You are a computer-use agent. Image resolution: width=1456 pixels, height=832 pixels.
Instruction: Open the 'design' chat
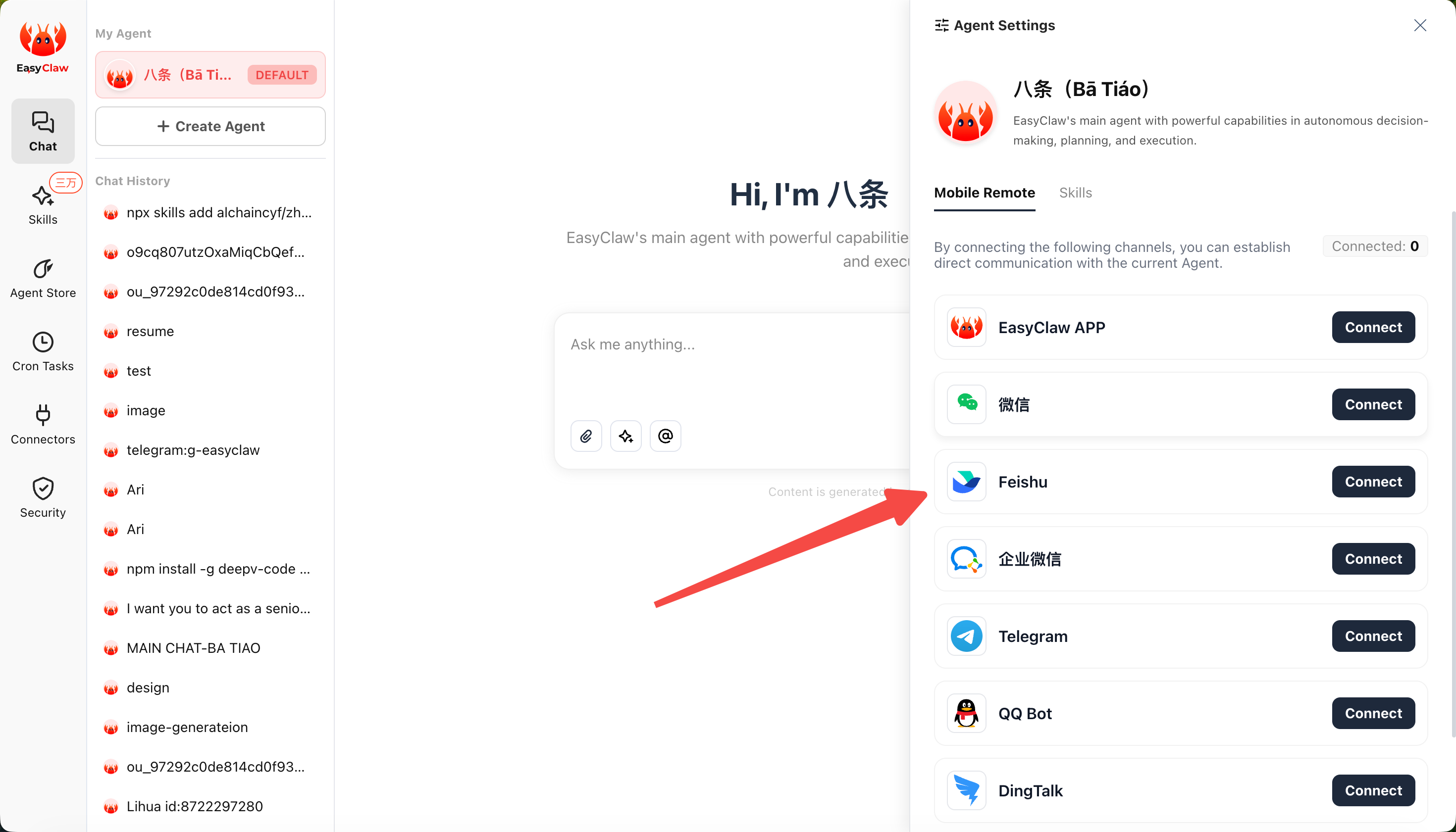click(x=210, y=687)
